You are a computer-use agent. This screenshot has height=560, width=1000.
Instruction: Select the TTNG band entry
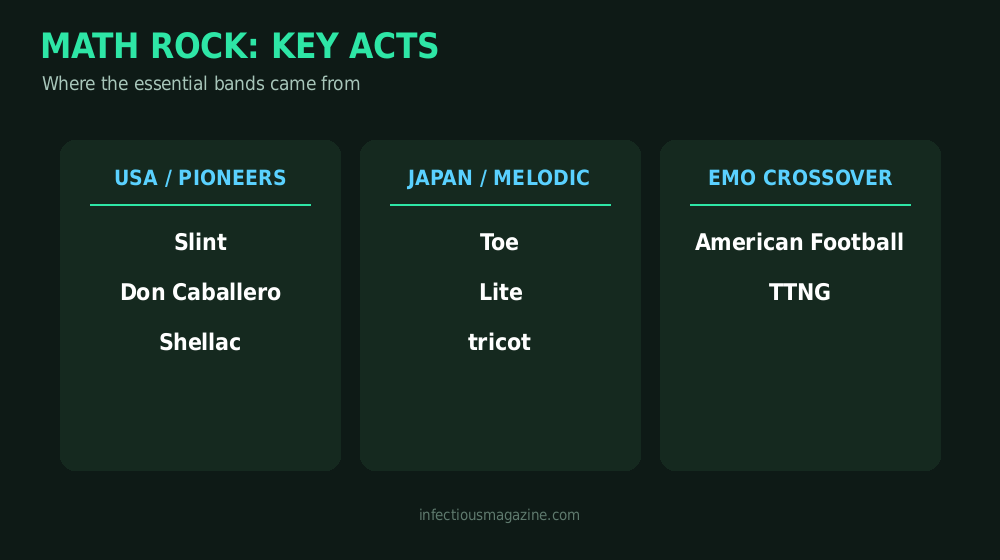(800, 292)
